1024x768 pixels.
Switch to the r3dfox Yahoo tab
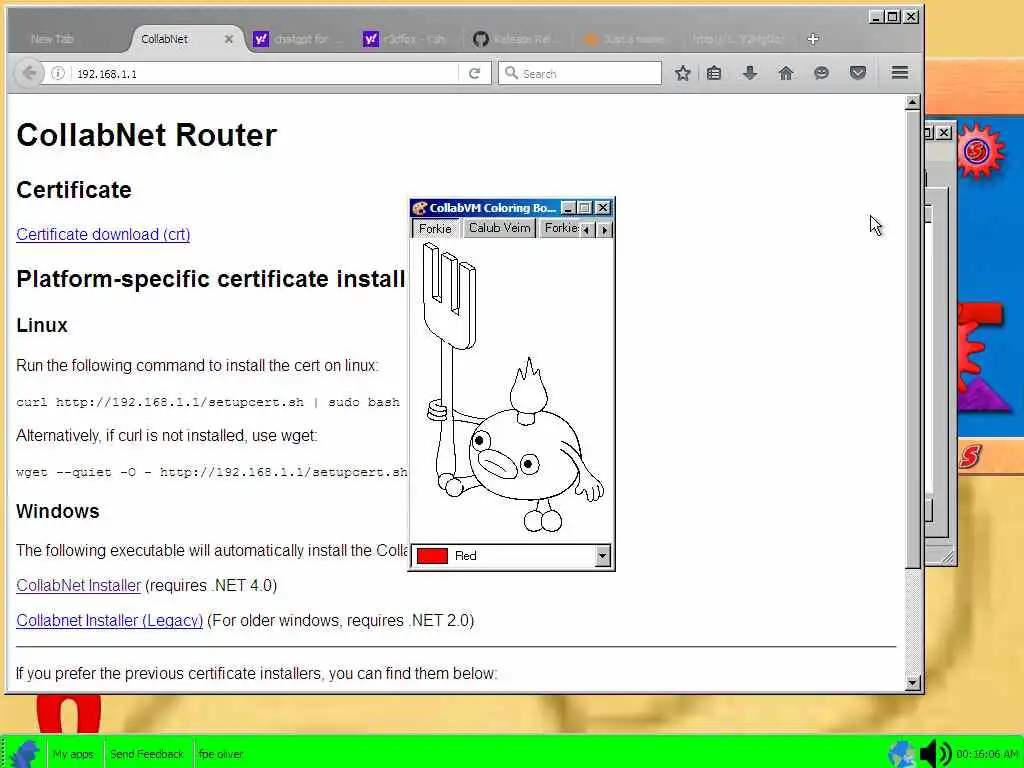tap(405, 39)
